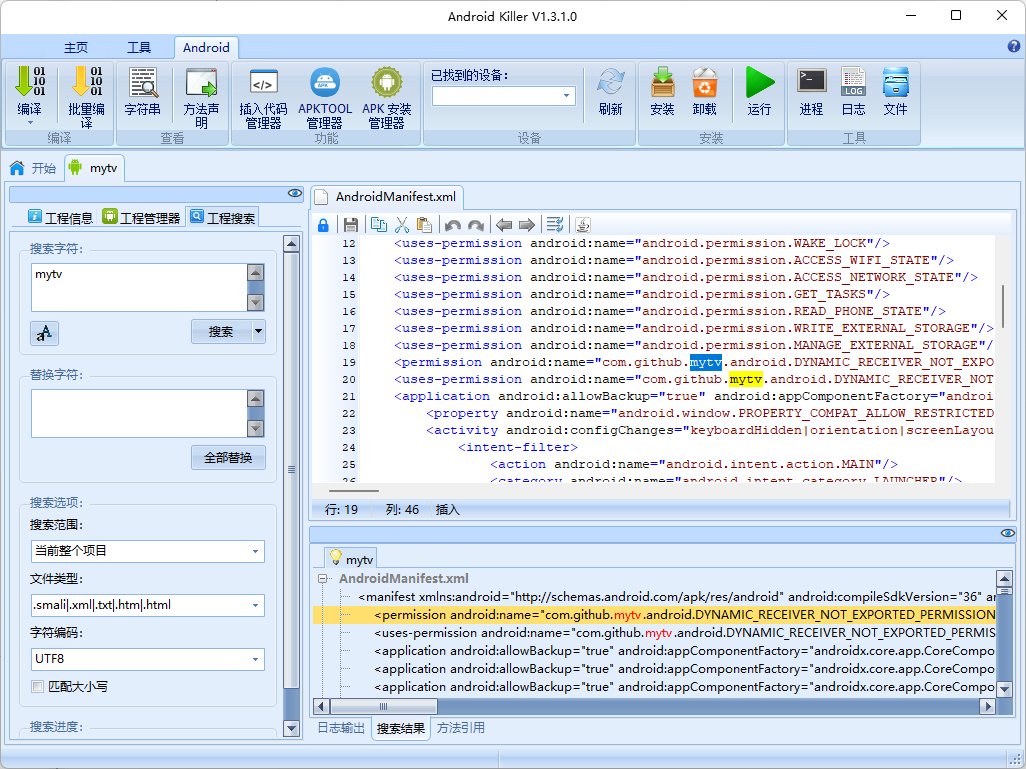Screen dimensions: 1026x769
Task: Select the 工程搜索 tab
Action: 222,218
